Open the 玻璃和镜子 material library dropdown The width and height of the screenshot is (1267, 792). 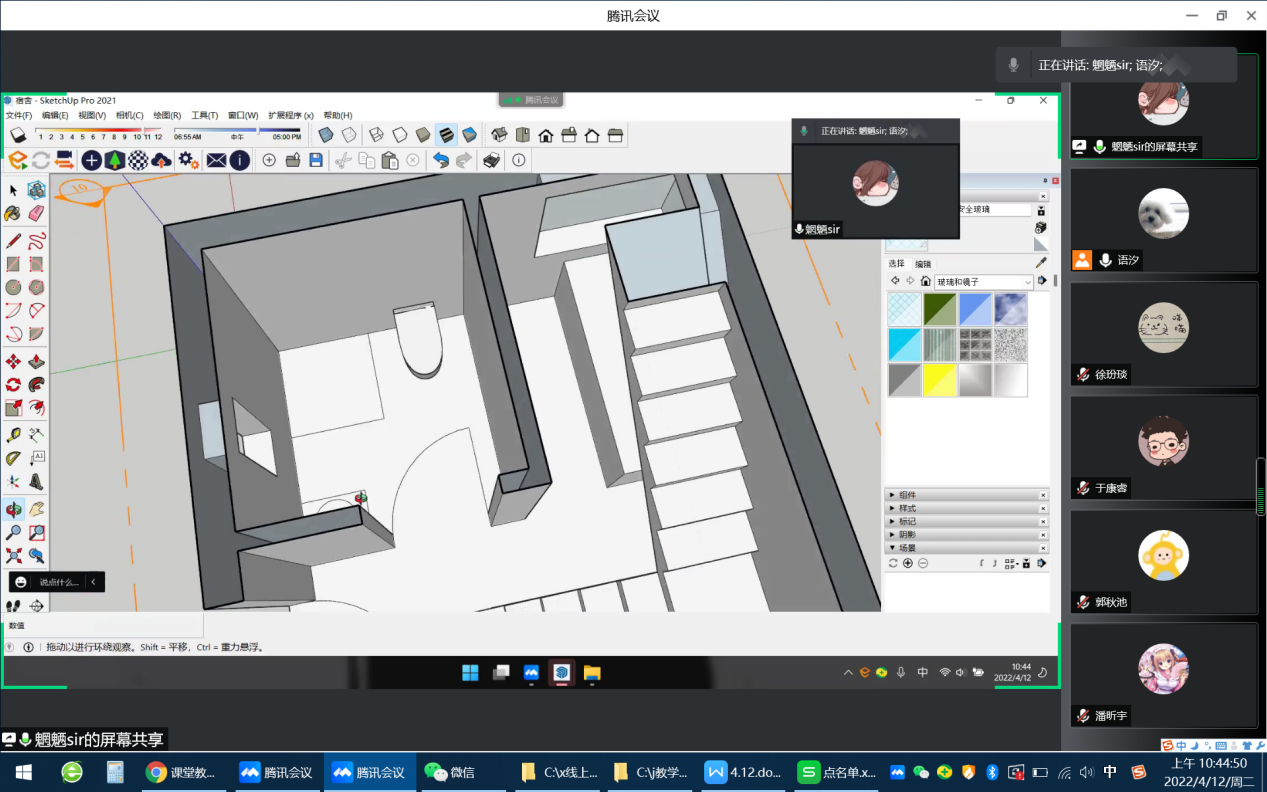(x=1027, y=282)
